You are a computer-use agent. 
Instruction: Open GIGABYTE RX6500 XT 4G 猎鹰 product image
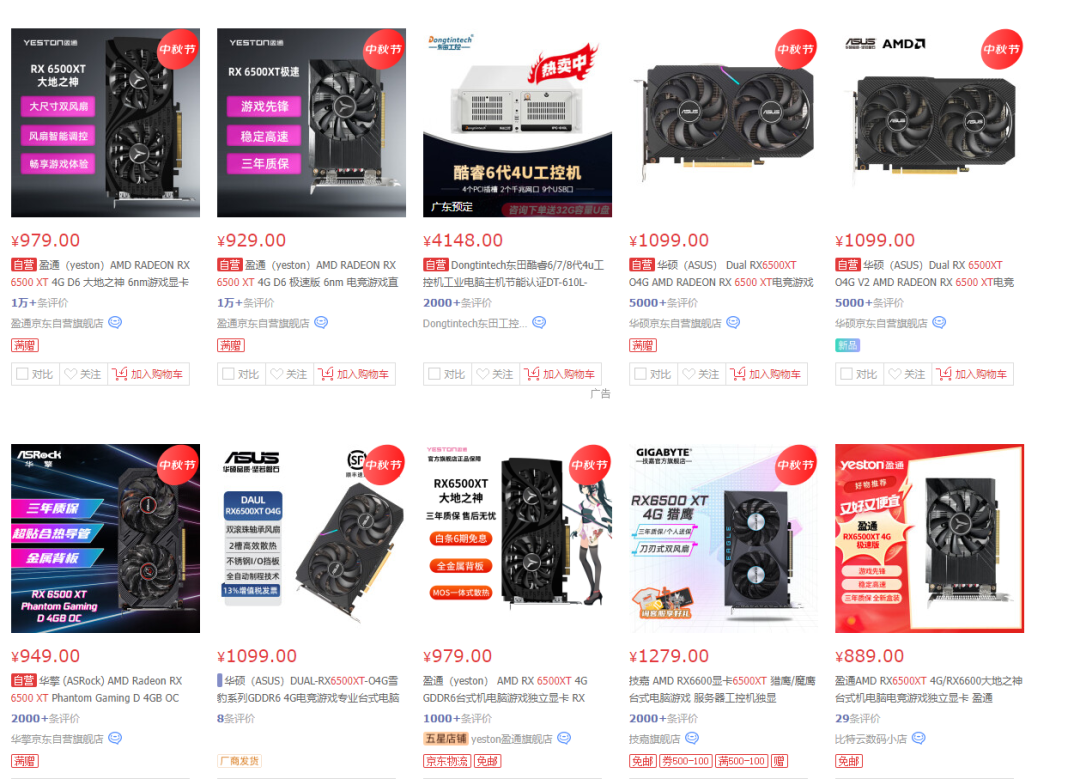723,538
